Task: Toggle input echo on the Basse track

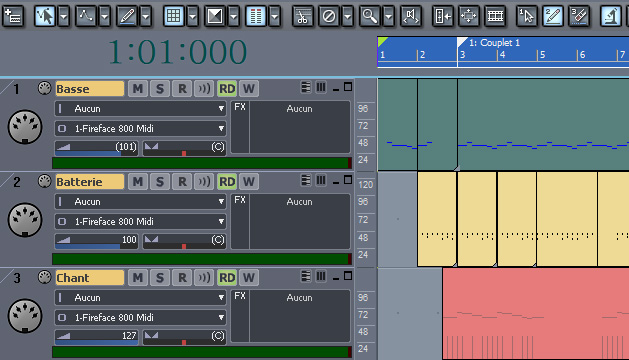Action: pyautogui.click(x=204, y=89)
